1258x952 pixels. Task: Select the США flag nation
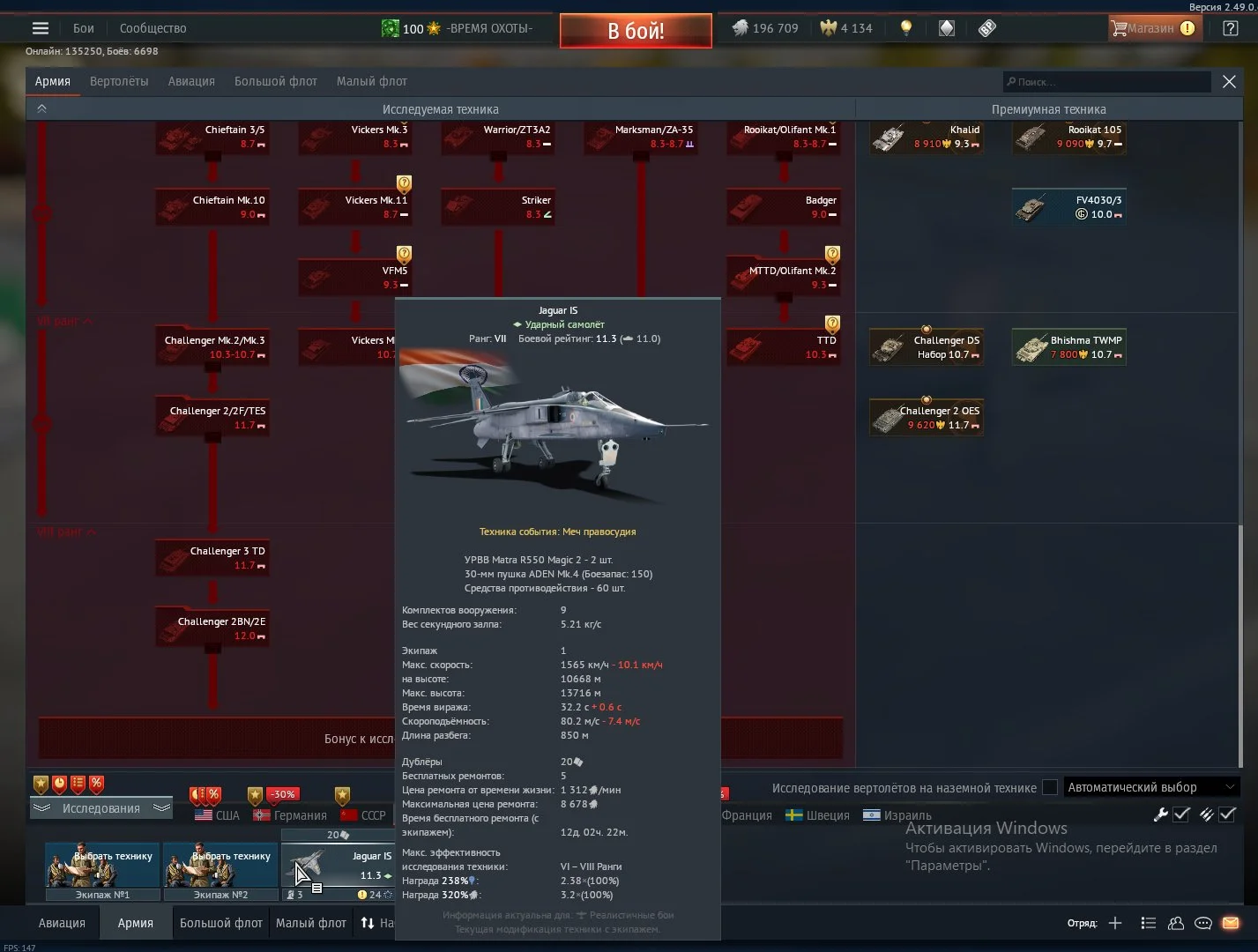(217, 815)
